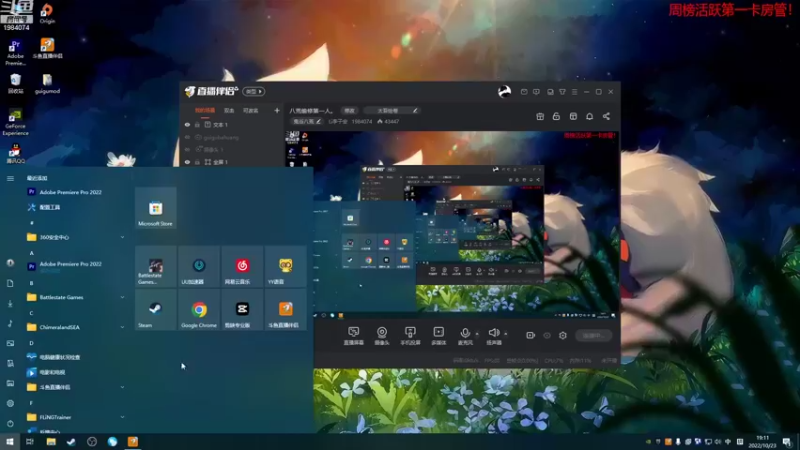Open the speaker options arrow
This screenshot has width=800, height=450.
[x=506, y=334]
